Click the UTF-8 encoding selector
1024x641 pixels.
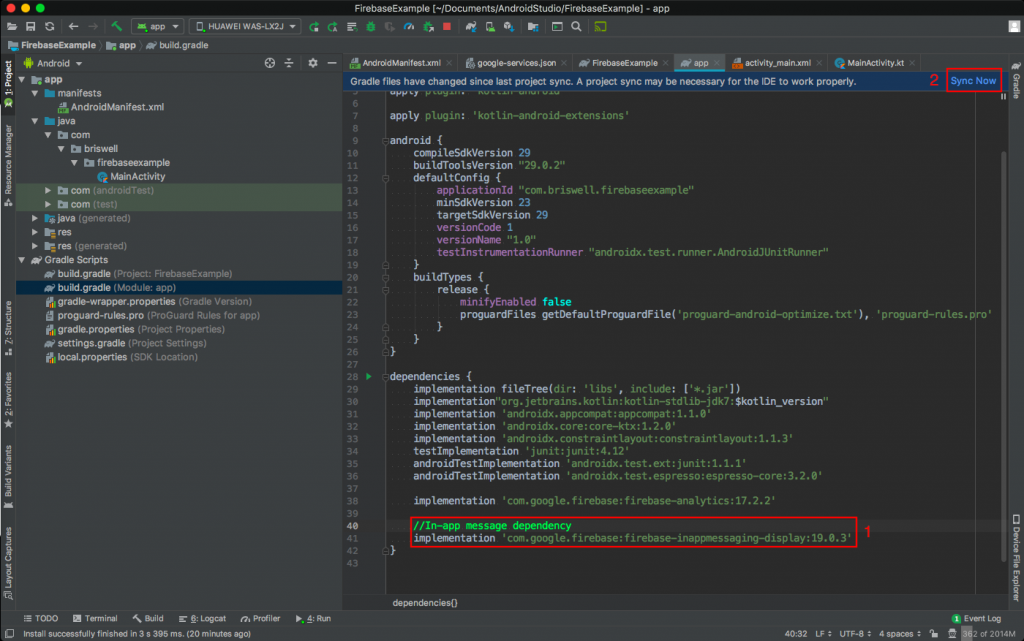pos(855,633)
